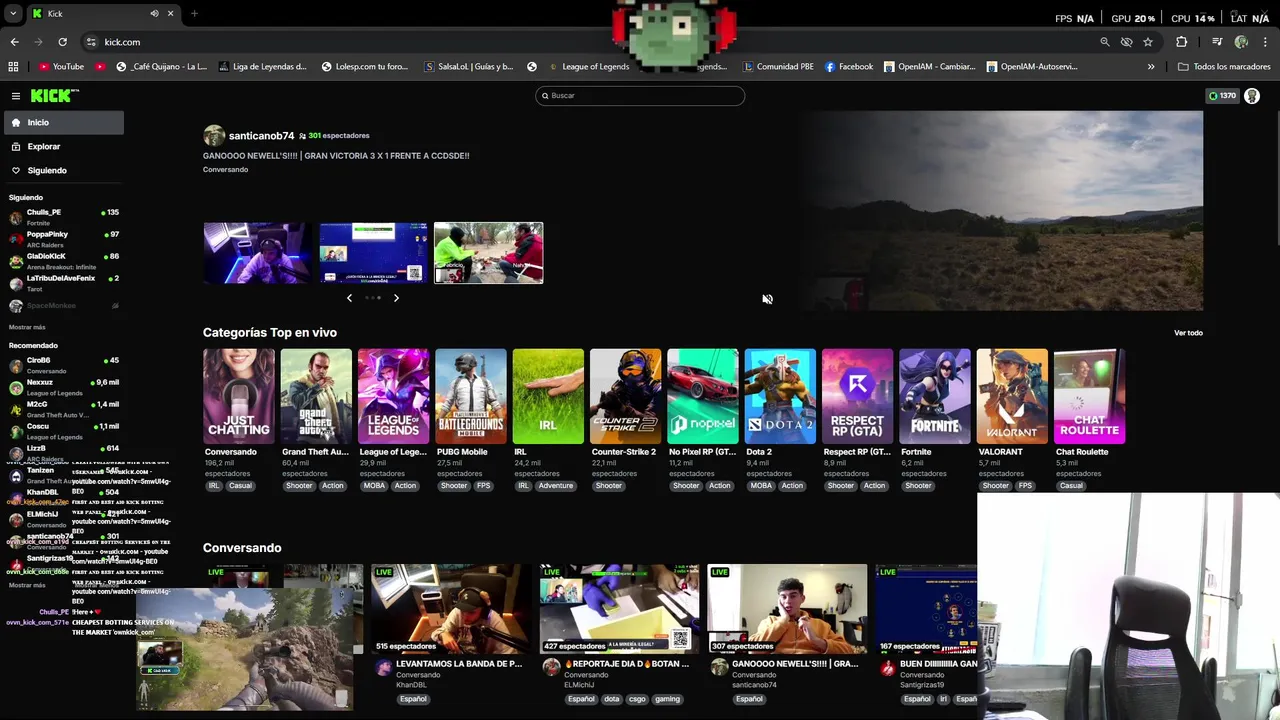Screen dimensions: 1280x720
Task: Open the Conversando section heading
Action: pyautogui.click(x=242, y=548)
